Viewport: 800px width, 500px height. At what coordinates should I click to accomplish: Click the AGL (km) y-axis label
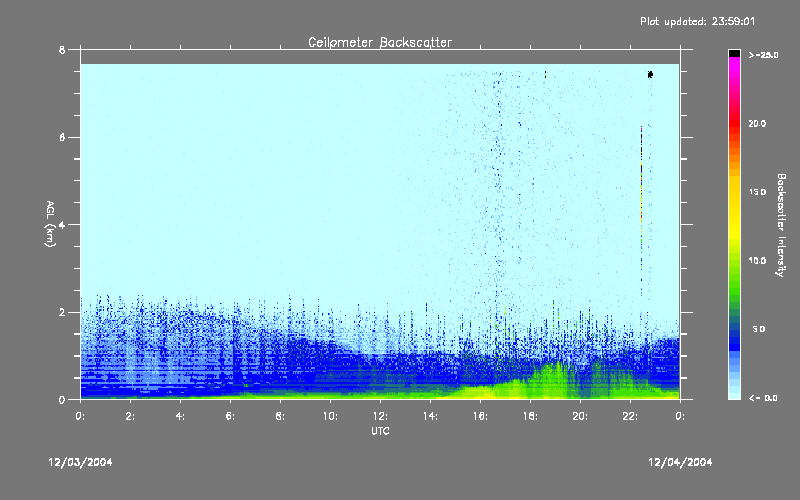50,223
